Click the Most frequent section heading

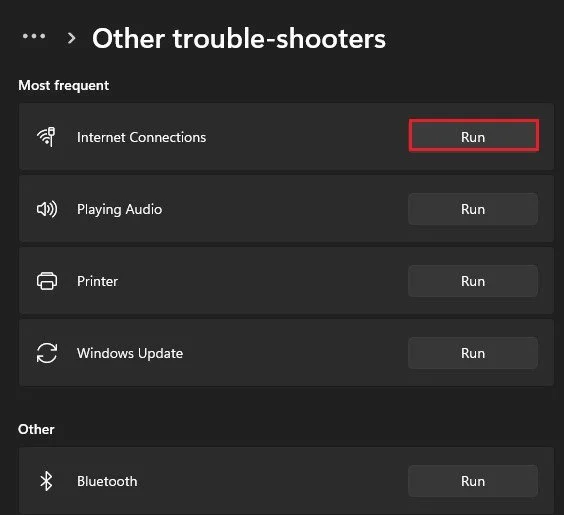64,86
